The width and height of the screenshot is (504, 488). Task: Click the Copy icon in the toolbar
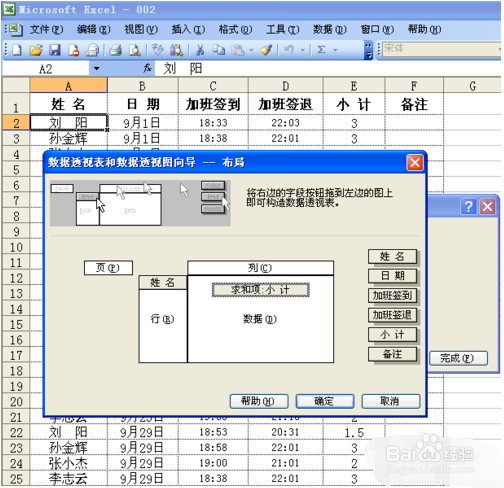click(219, 50)
